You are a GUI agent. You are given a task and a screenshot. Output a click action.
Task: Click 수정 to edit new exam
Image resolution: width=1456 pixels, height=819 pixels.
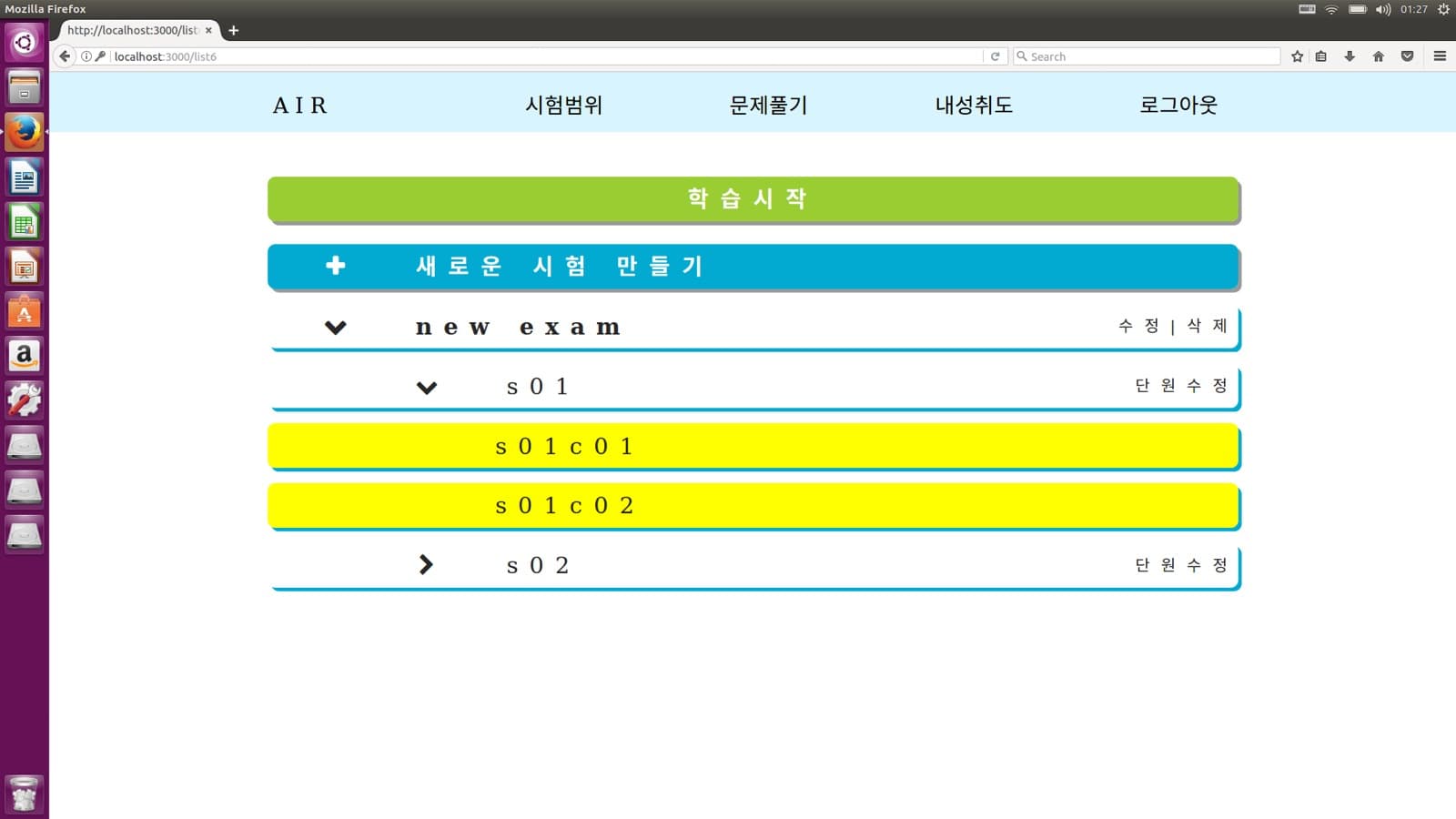coord(1138,326)
